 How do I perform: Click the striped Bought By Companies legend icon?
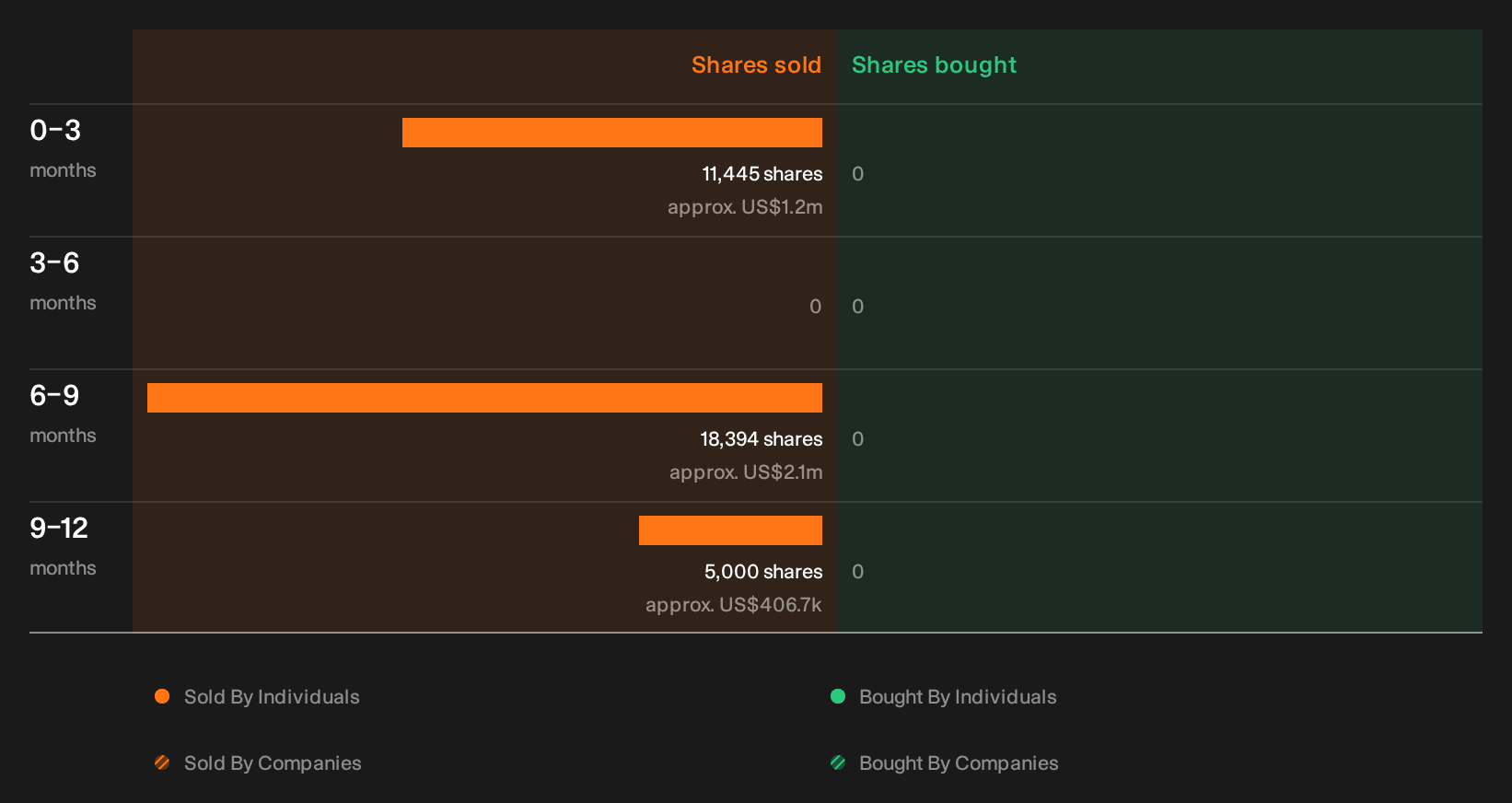point(838,762)
